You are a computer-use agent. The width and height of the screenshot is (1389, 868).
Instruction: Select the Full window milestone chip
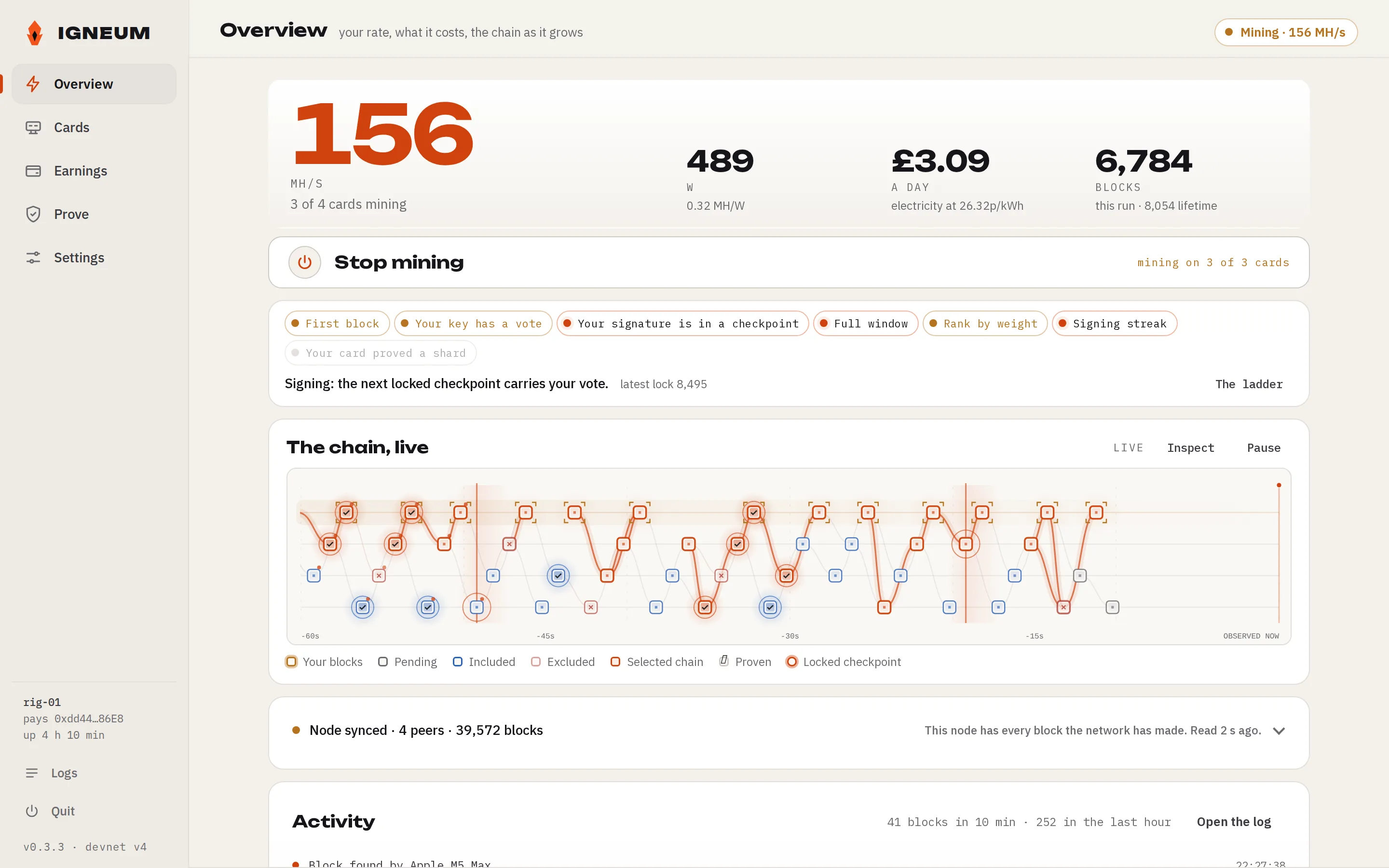point(866,324)
